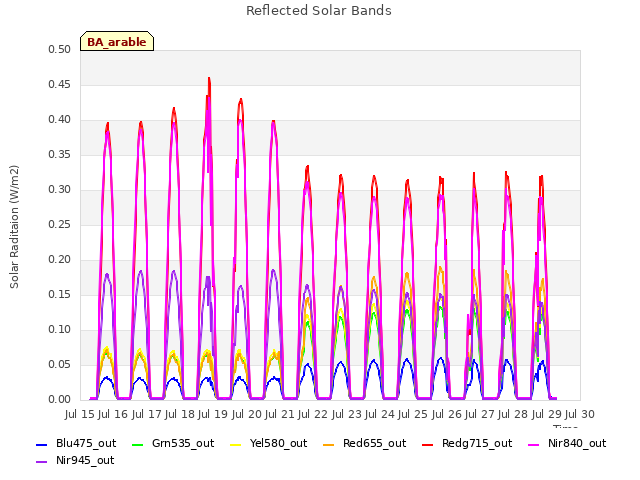Click the Nir840_out legend label
Screen dimensions: 640x480
coord(577,443)
